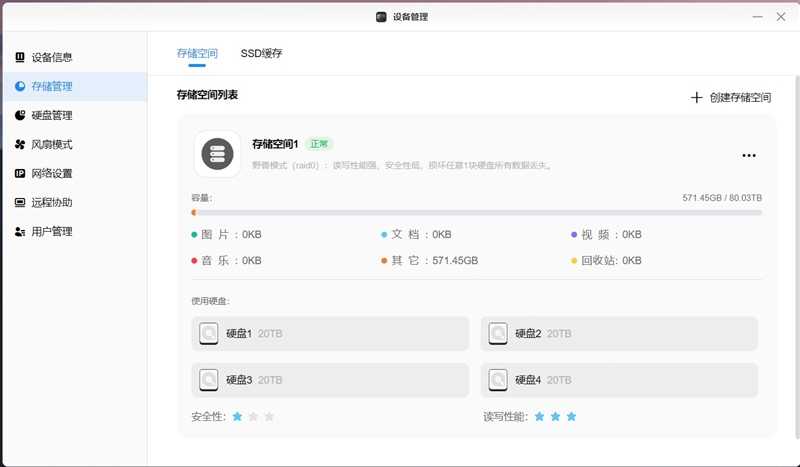800x467 pixels.
Task: Click the first star of 读写性能
Action: pyautogui.click(x=539, y=417)
